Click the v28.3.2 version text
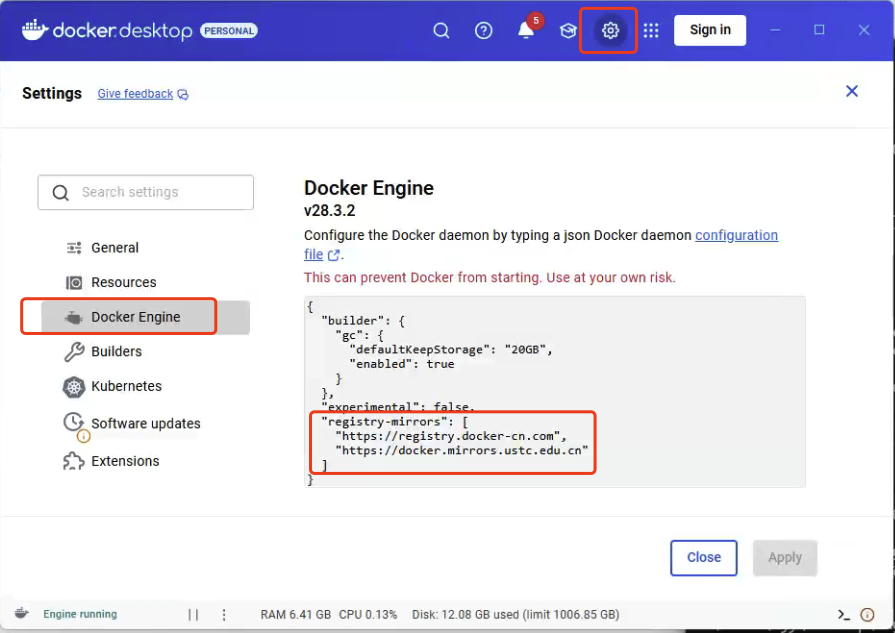Viewport: 895px width, 633px height. pos(329,211)
